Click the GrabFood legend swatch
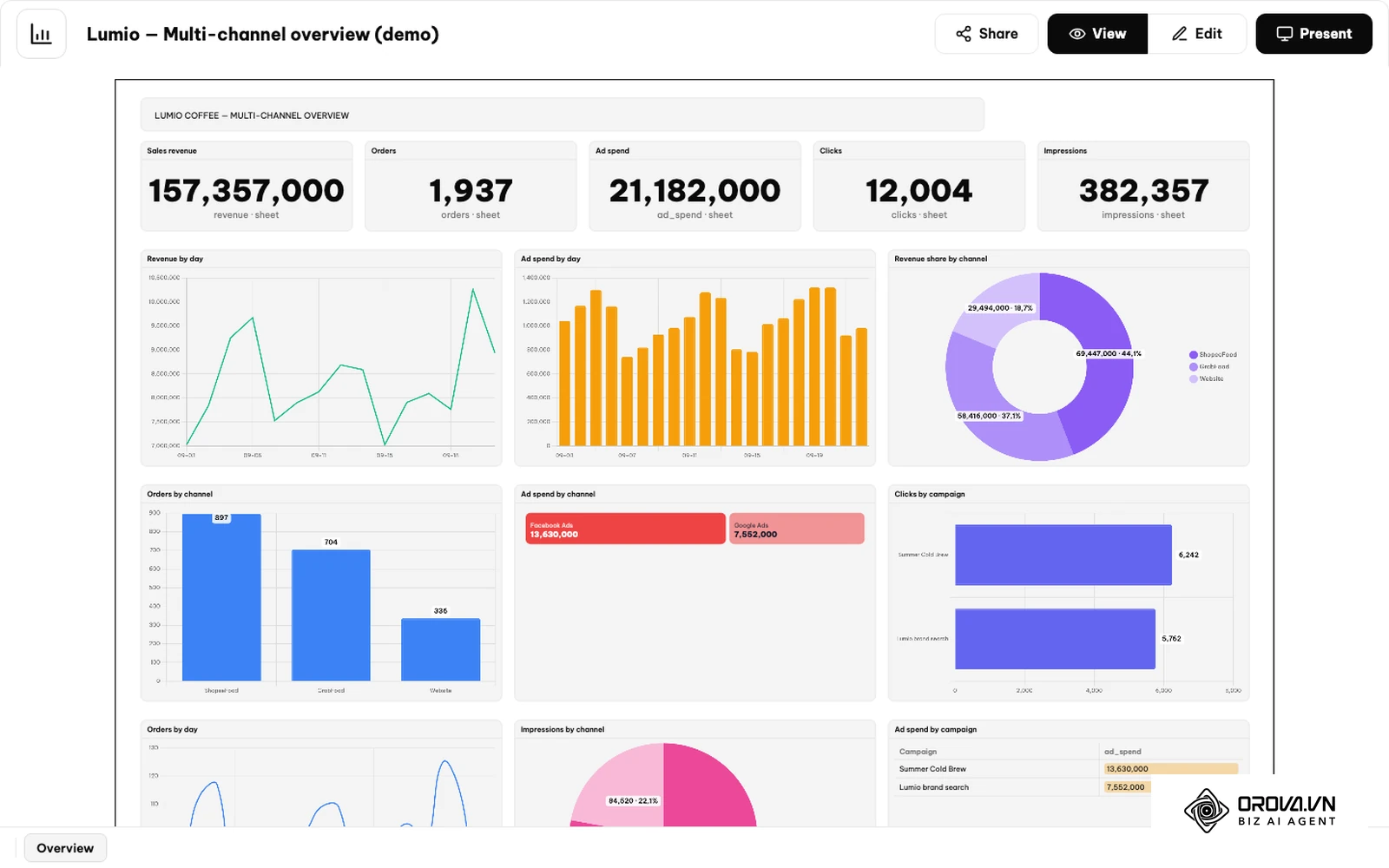The width and height of the screenshot is (1389, 868). 1194,367
